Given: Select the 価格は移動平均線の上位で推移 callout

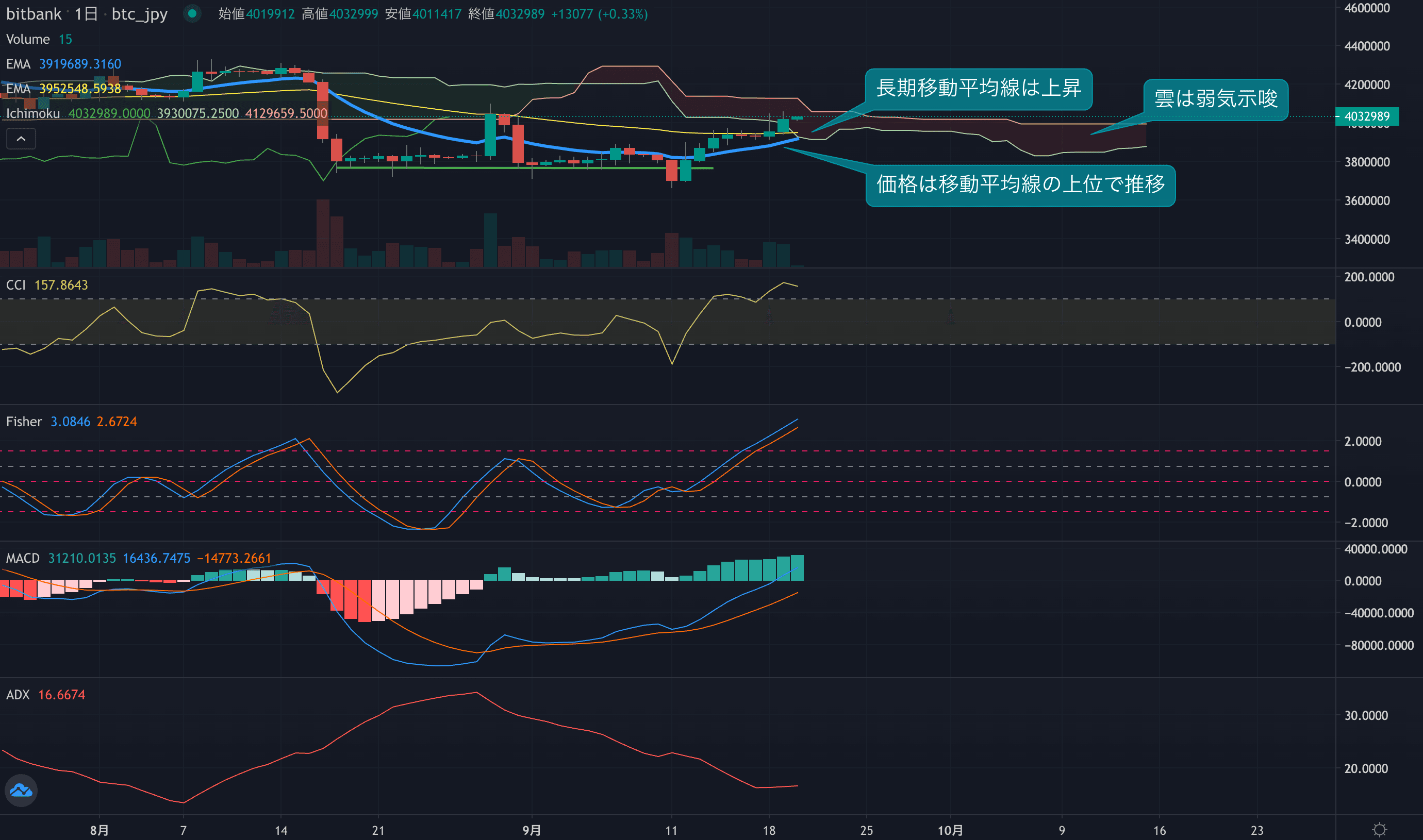Looking at the screenshot, I should point(1020,185).
